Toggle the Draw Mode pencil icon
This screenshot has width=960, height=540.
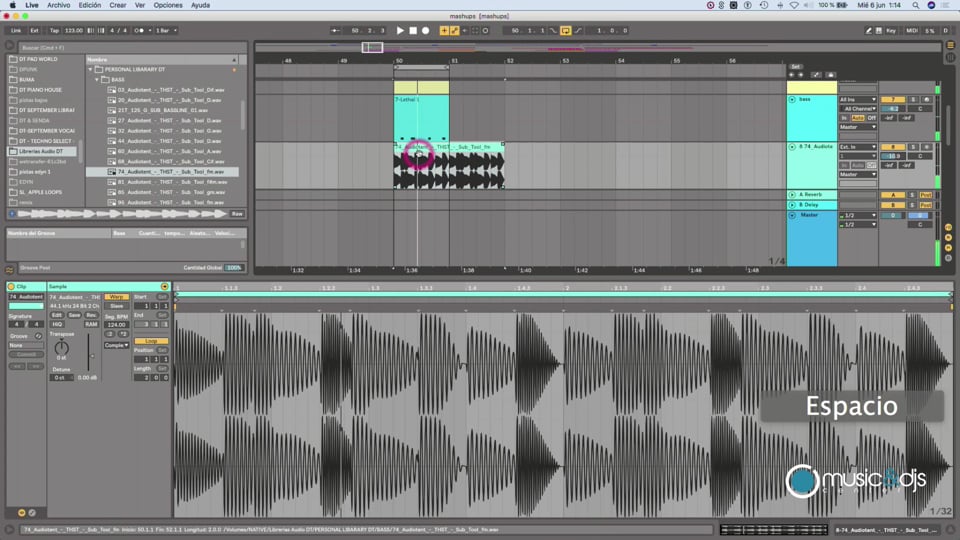point(868,30)
